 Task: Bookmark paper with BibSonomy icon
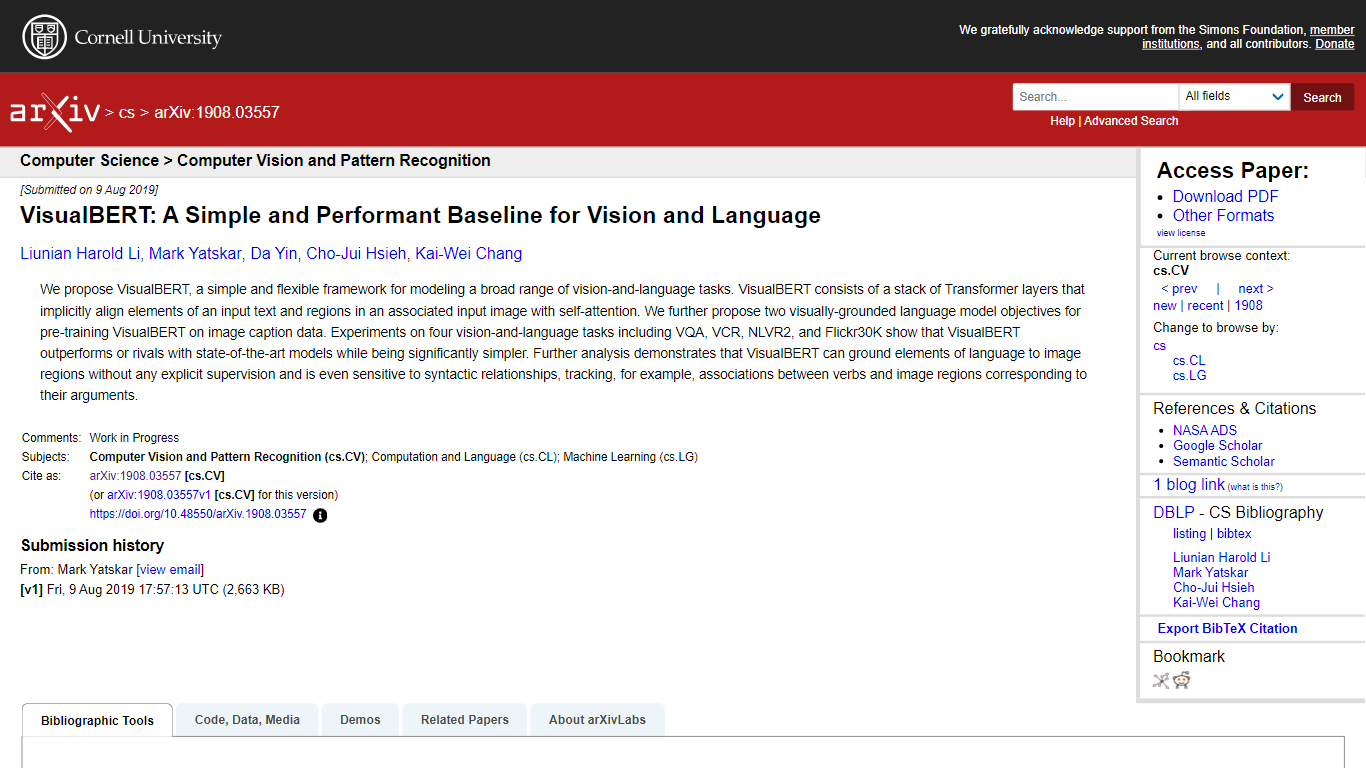point(1161,681)
